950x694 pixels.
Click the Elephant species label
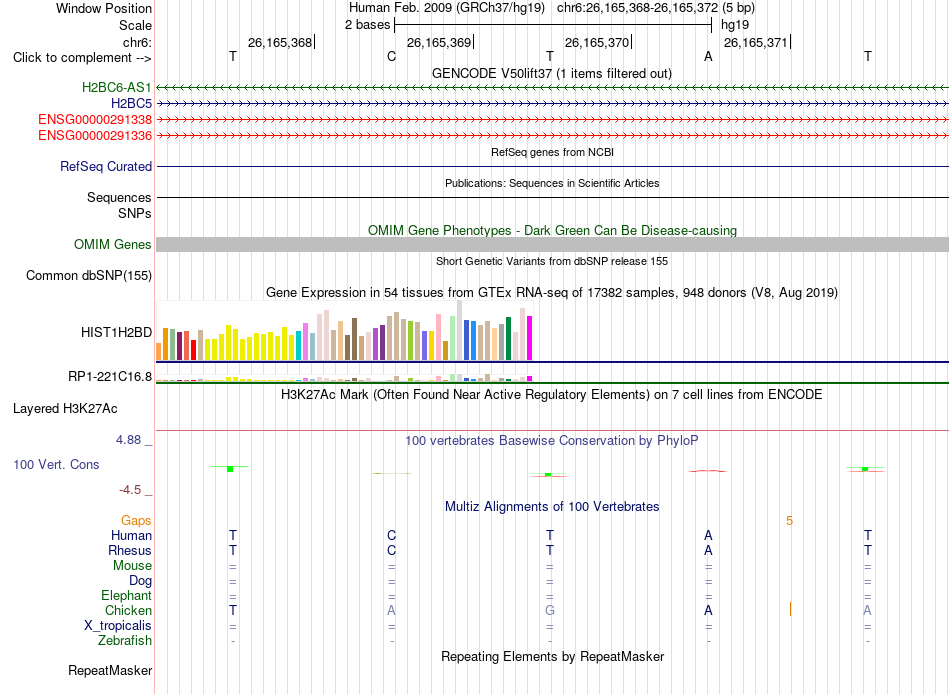click(x=126, y=596)
